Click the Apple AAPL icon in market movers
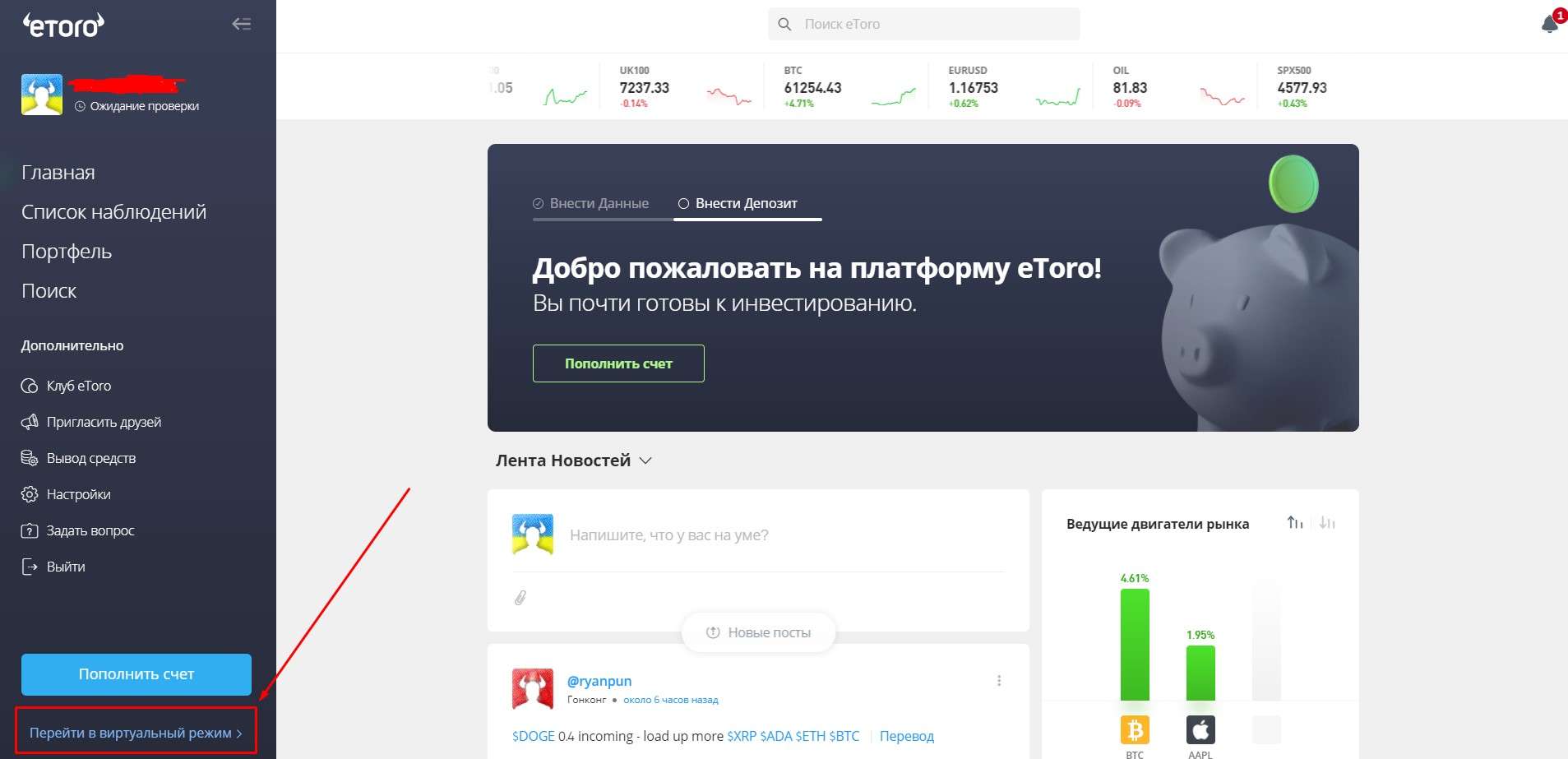 pyautogui.click(x=1200, y=729)
